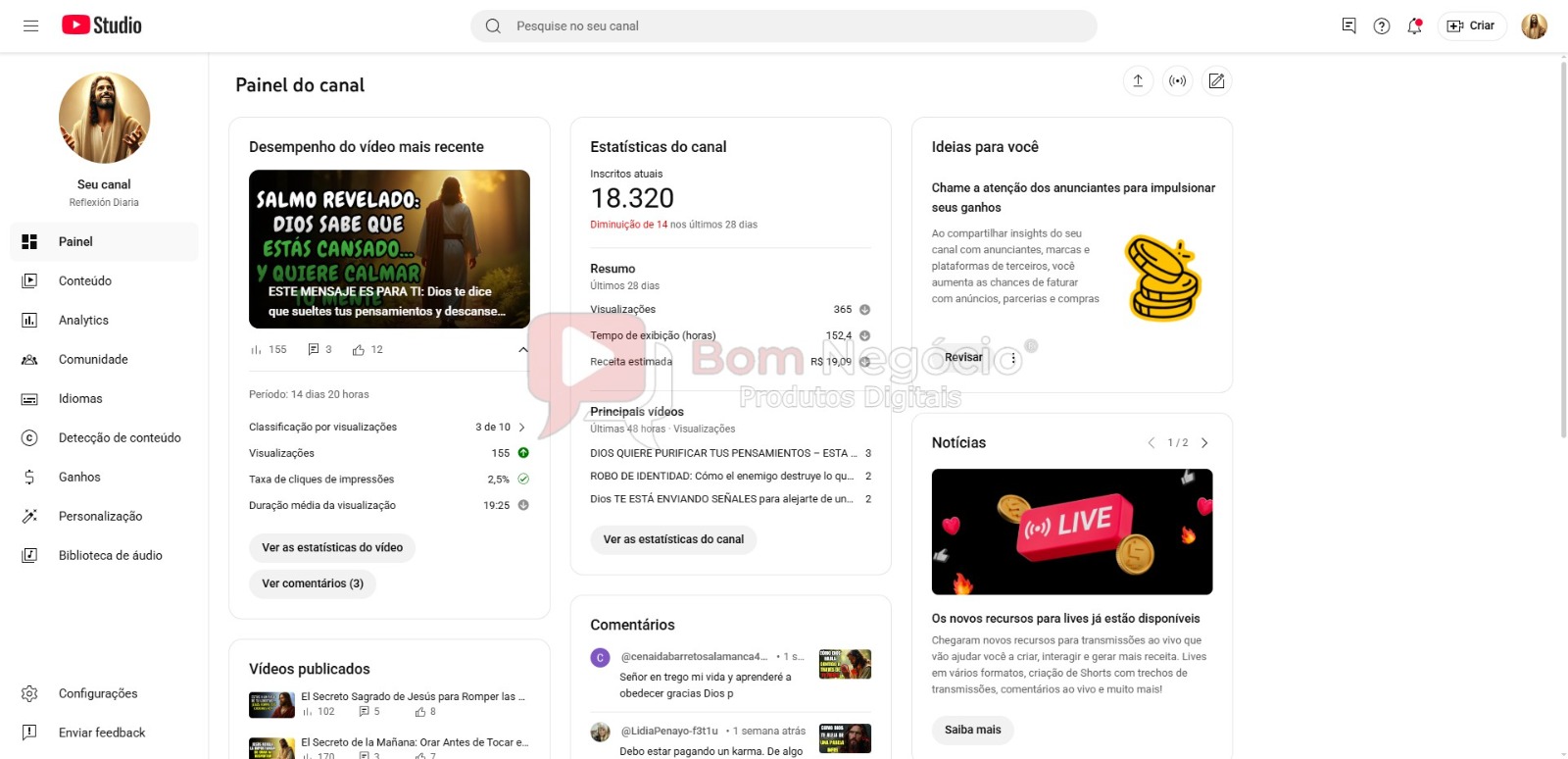Click Ver as estatísticas do canal

click(x=673, y=539)
